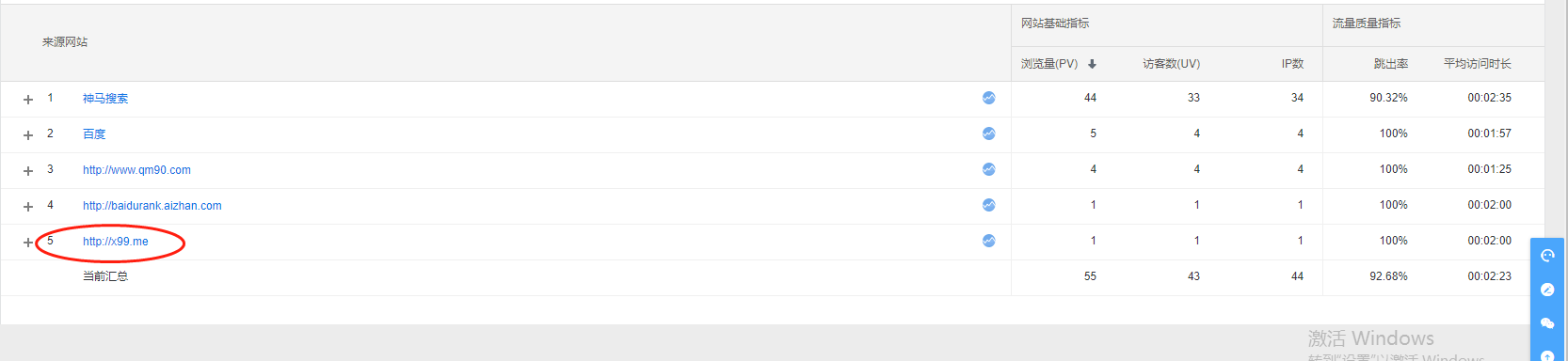This screenshot has width=1568, height=361.
Task: Click the feedback pencil icon in sidebar
Action: click(1547, 290)
